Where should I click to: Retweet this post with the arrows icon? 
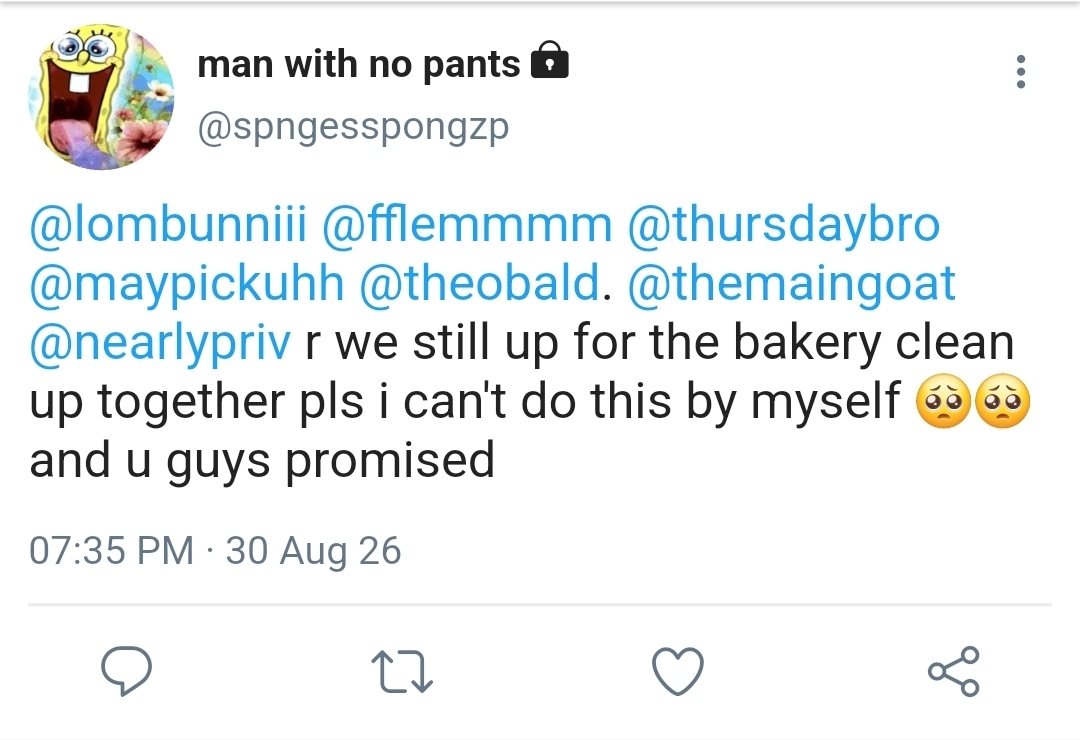(x=402, y=672)
